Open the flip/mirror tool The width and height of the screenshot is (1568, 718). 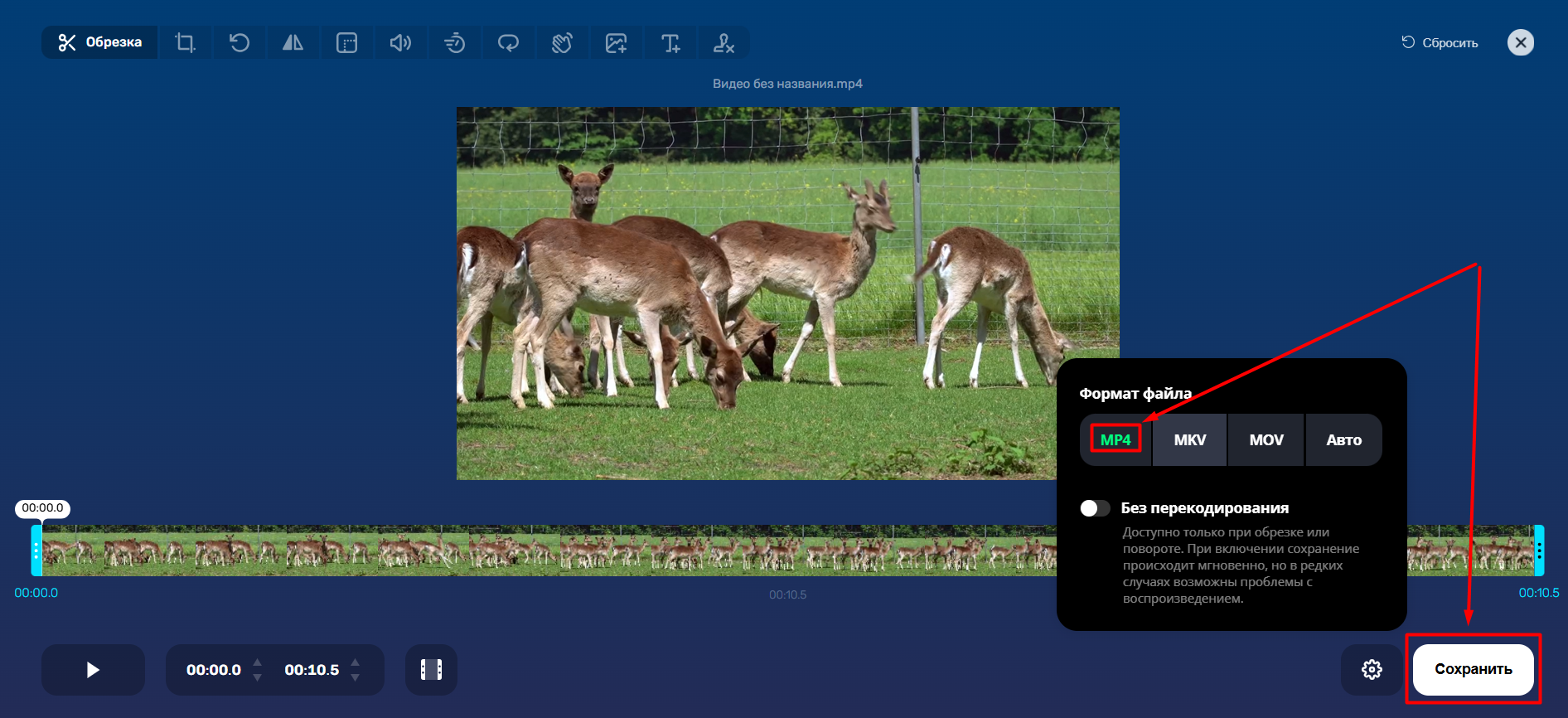pyautogui.click(x=293, y=42)
